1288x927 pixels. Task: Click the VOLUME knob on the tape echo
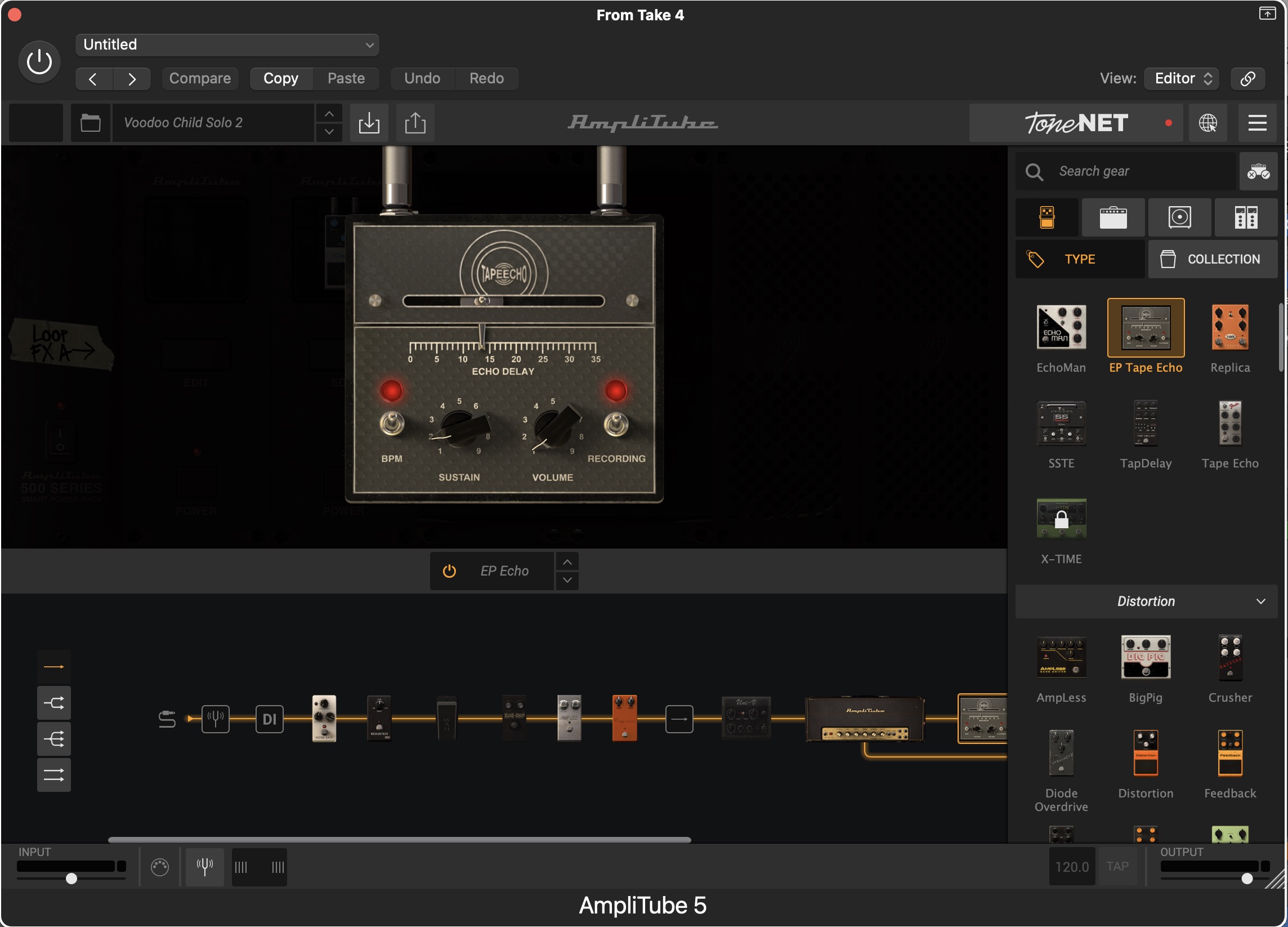coord(557,427)
